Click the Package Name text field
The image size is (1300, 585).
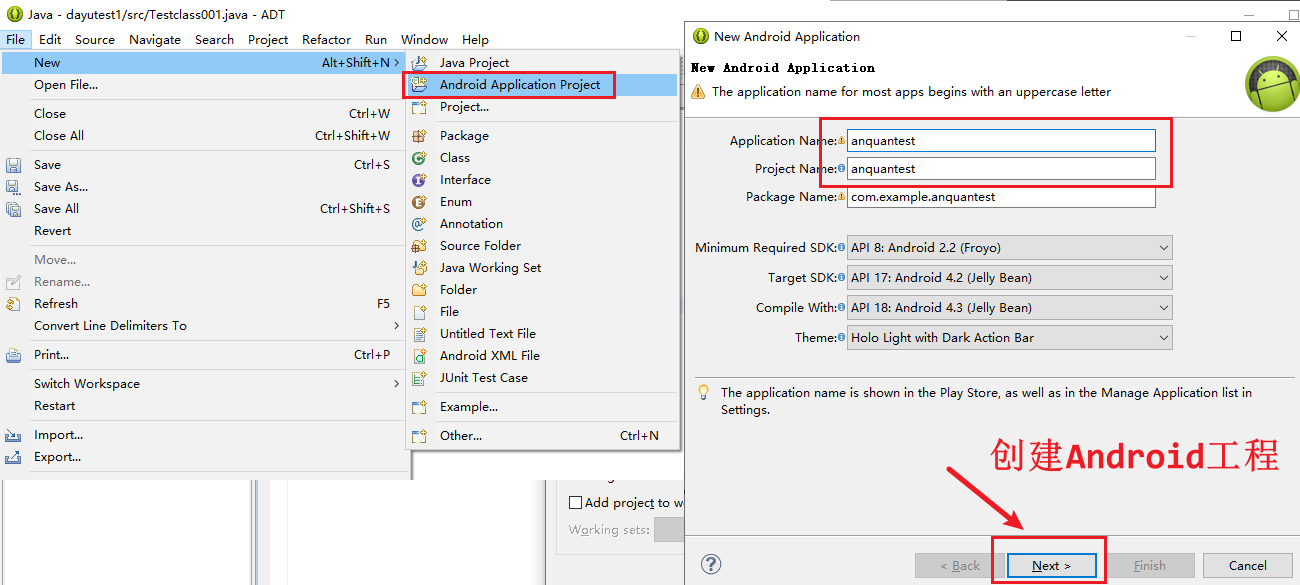1001,197
